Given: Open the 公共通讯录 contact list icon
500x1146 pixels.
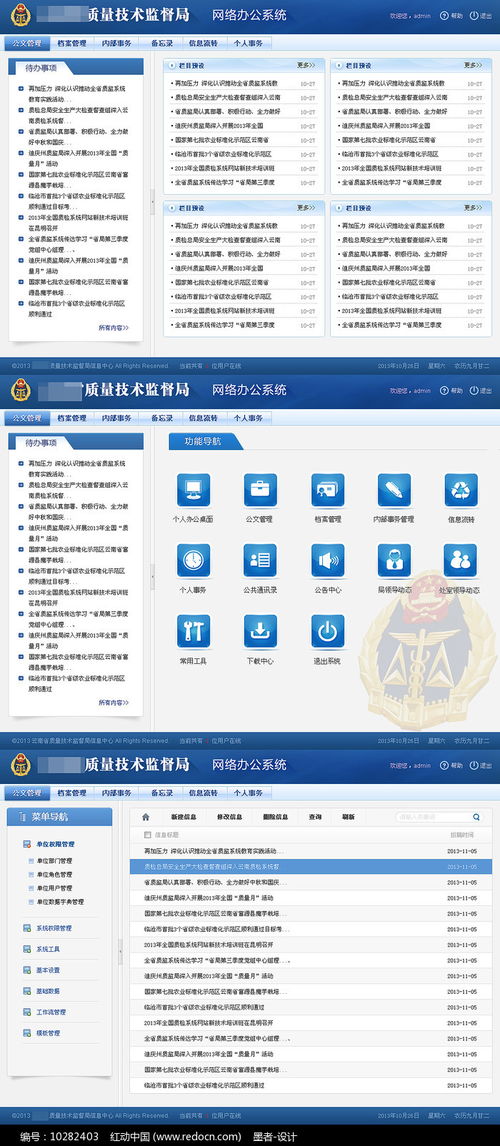Looking at the screenshot, I should click(x=260, y=561).
